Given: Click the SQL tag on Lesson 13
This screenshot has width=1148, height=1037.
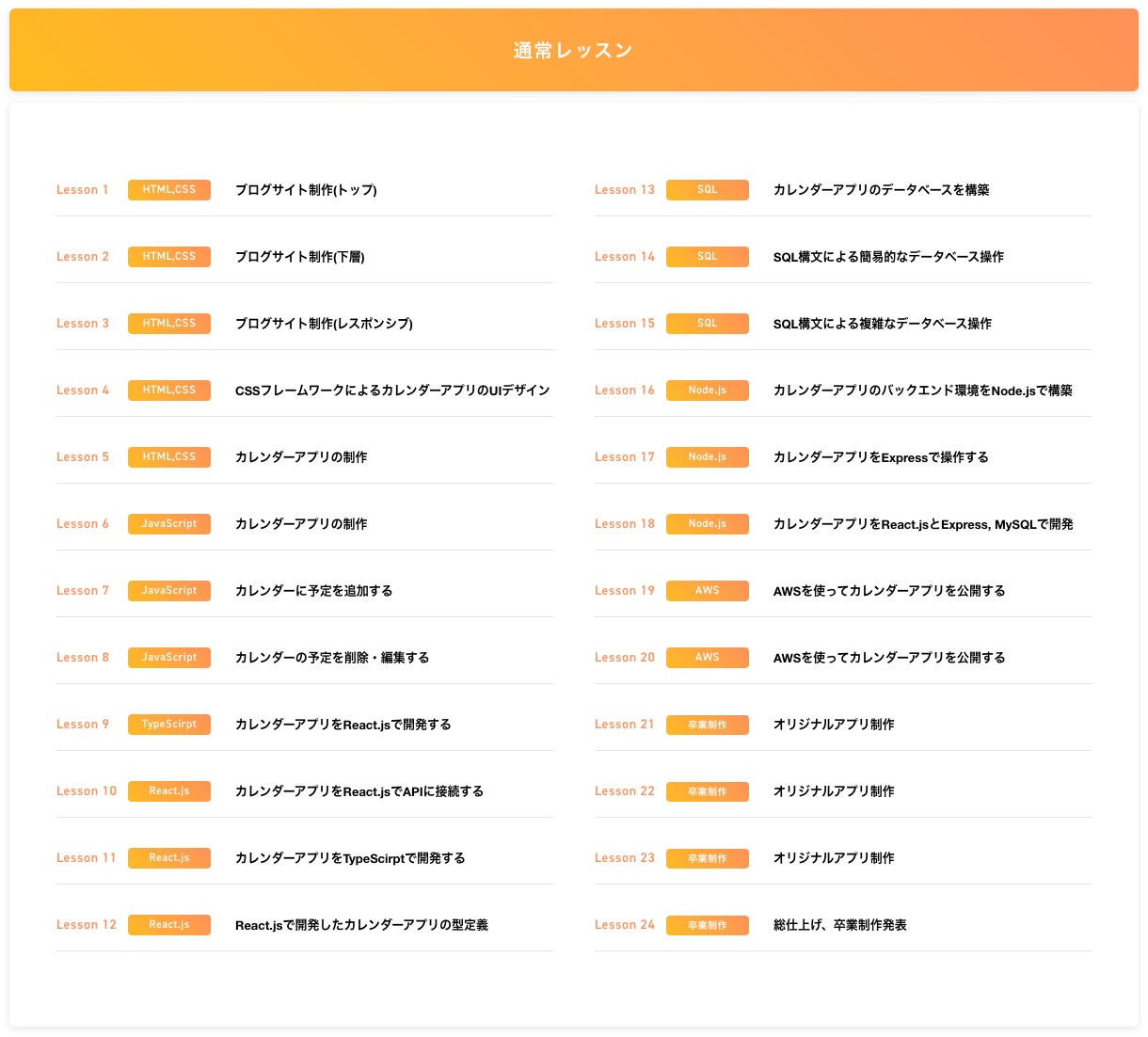Looking at the screenshot, I should [708, 190].
